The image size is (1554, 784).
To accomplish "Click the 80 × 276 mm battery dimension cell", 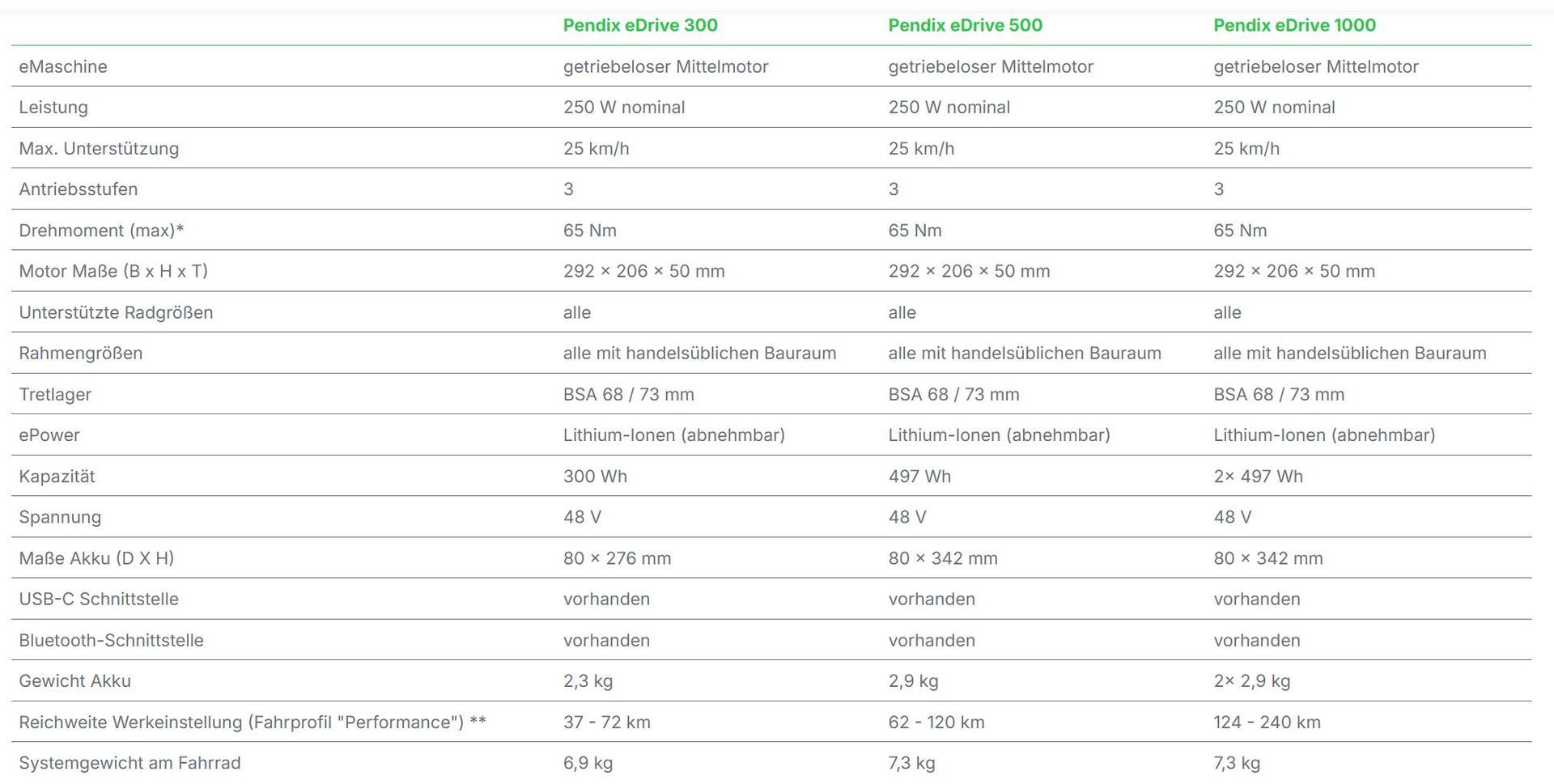I will (x=617, y=557).
